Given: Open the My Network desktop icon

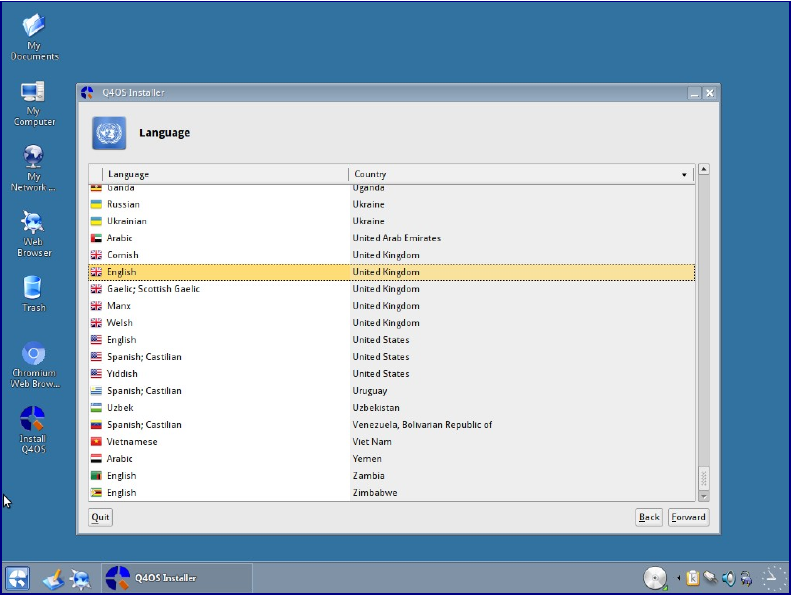Looking at the screenshot, I should point(33,168).
